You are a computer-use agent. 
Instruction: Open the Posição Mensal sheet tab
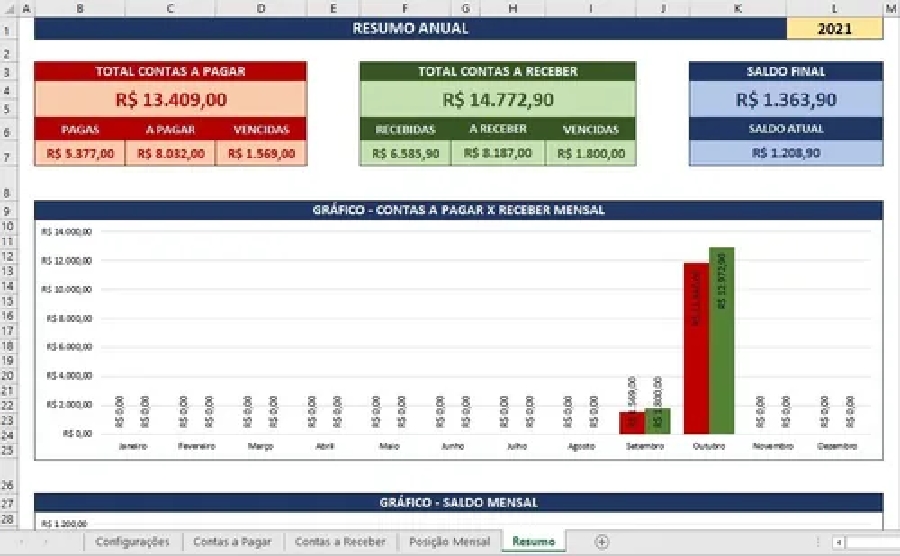click(x=450, y=541)
